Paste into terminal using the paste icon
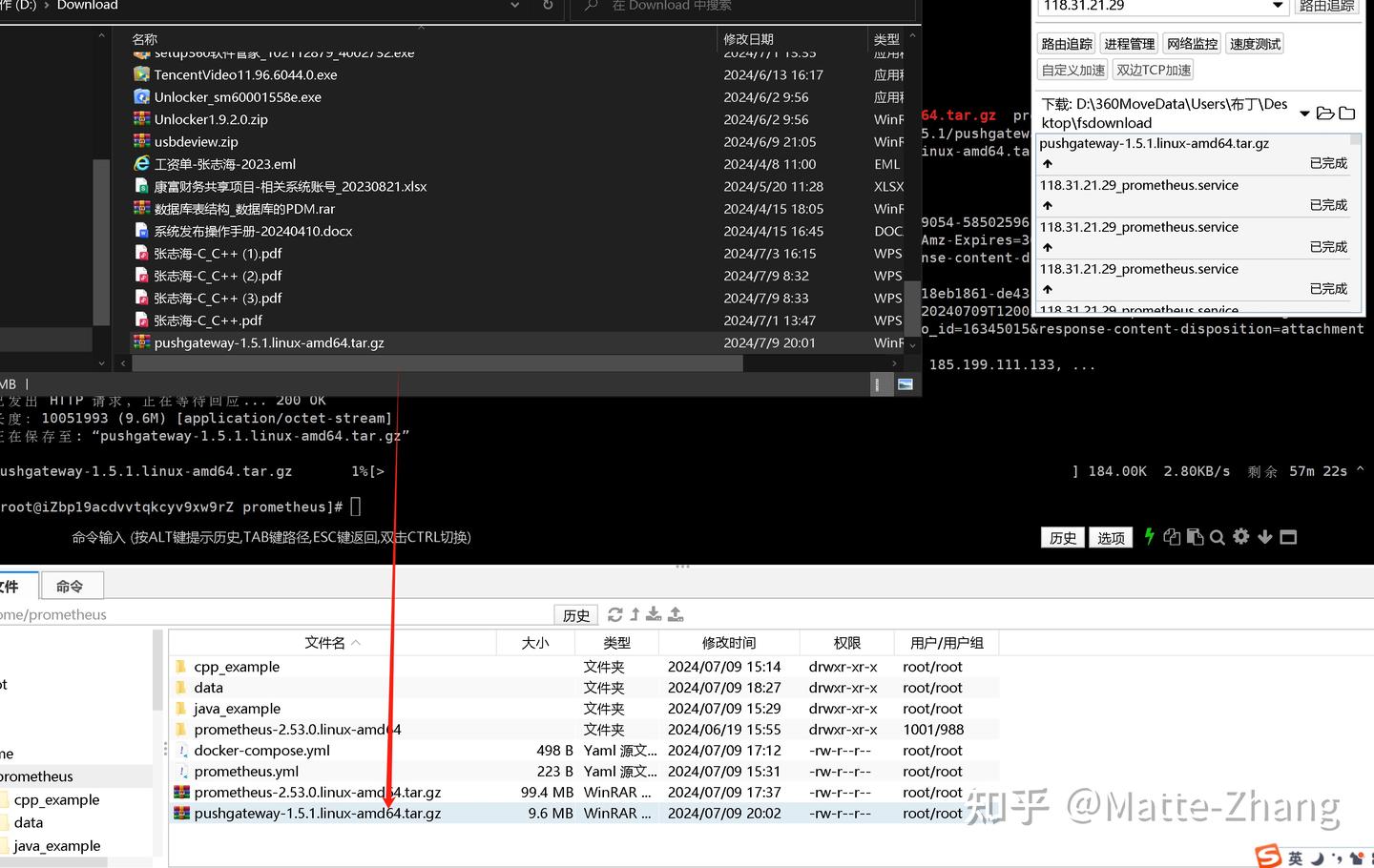The image size is (1374, 868). pyautogui.click(x=1195, y=537)
